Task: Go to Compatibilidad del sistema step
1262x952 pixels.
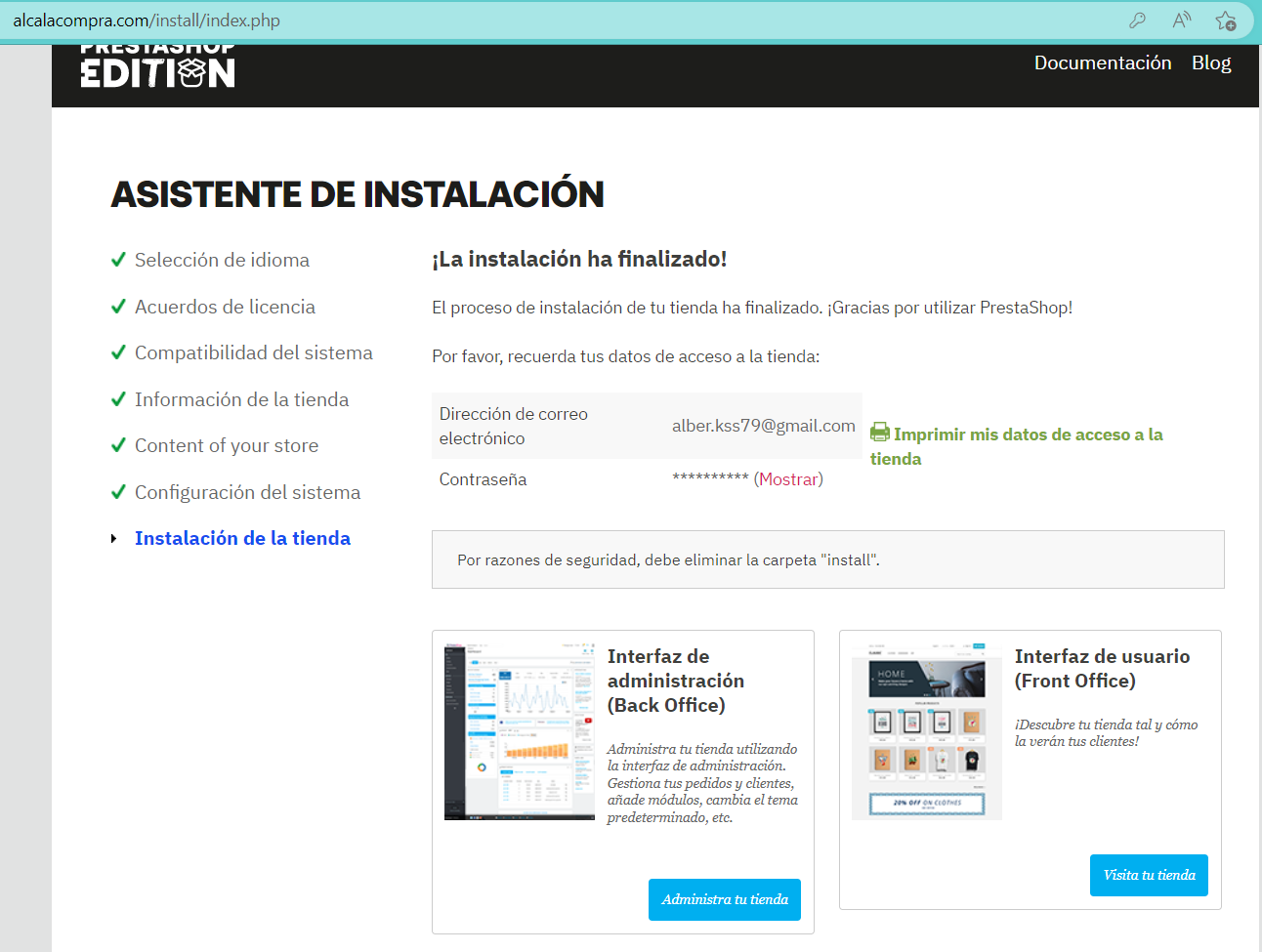Action: pyautogui.click(x=254, y=352)
